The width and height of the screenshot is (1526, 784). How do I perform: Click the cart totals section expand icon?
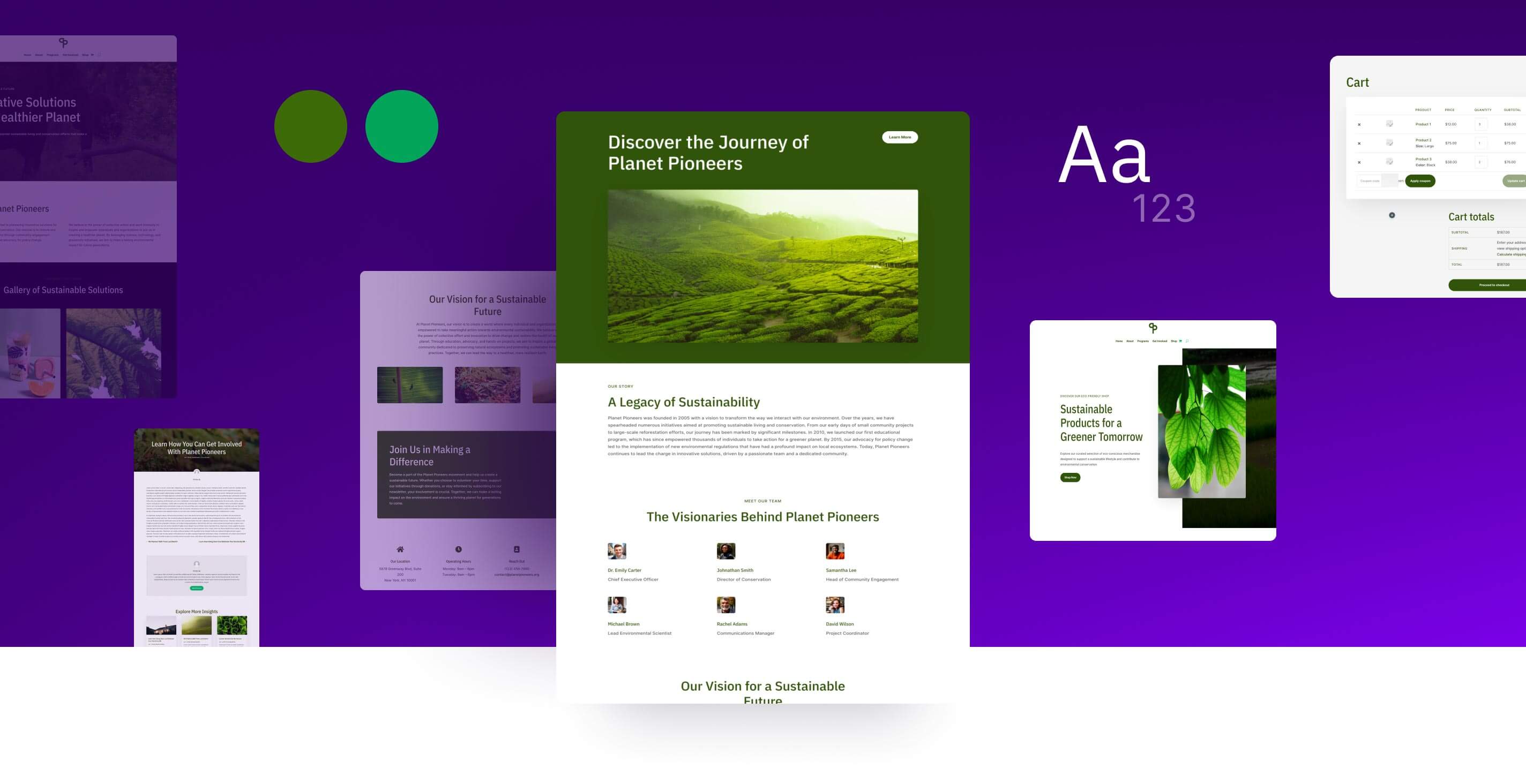1393,215
